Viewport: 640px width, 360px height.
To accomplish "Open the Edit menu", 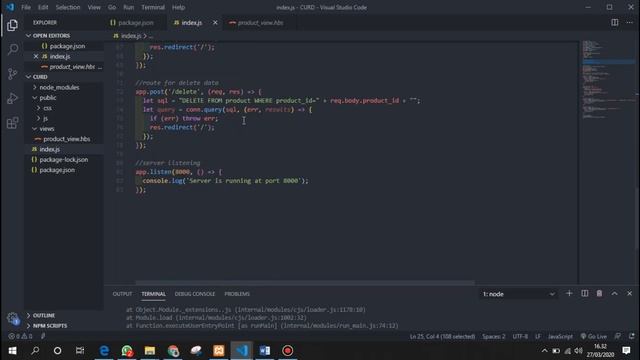I will (x=43, y=7).
